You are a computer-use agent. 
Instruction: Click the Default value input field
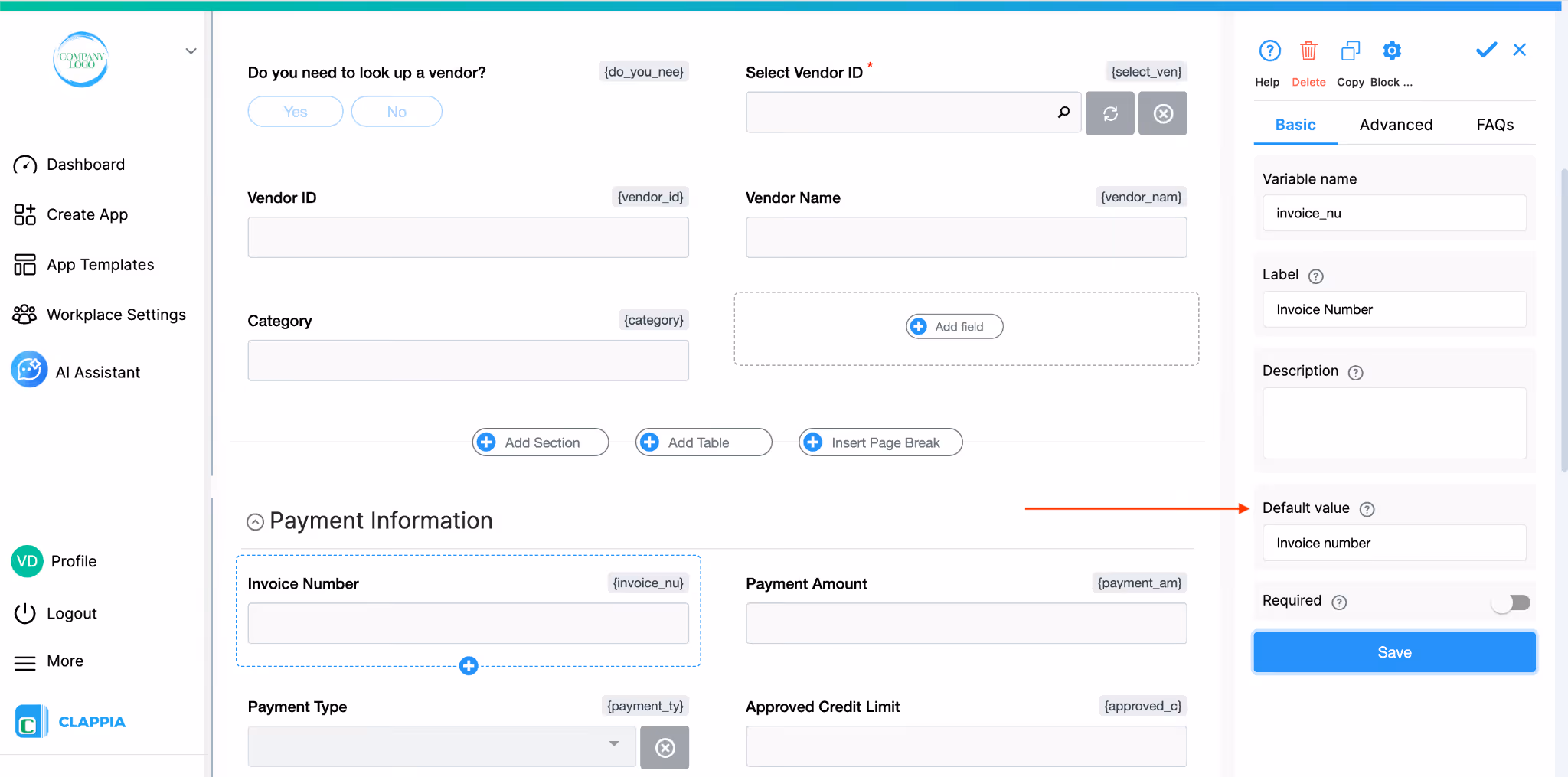pyautogui.click(x=1394, y=543)
